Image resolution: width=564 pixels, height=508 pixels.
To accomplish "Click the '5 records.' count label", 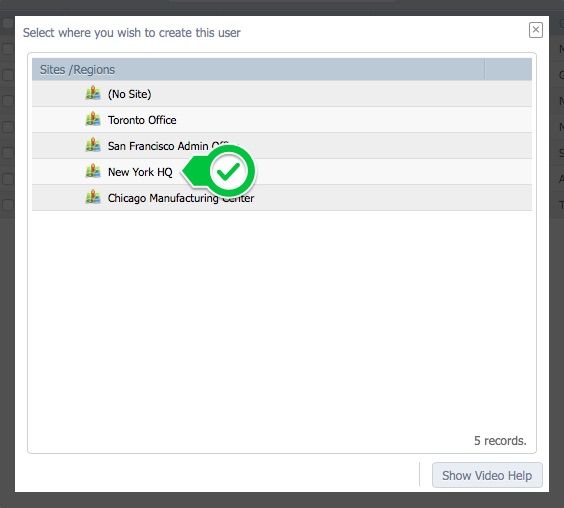I will (500, 440).
